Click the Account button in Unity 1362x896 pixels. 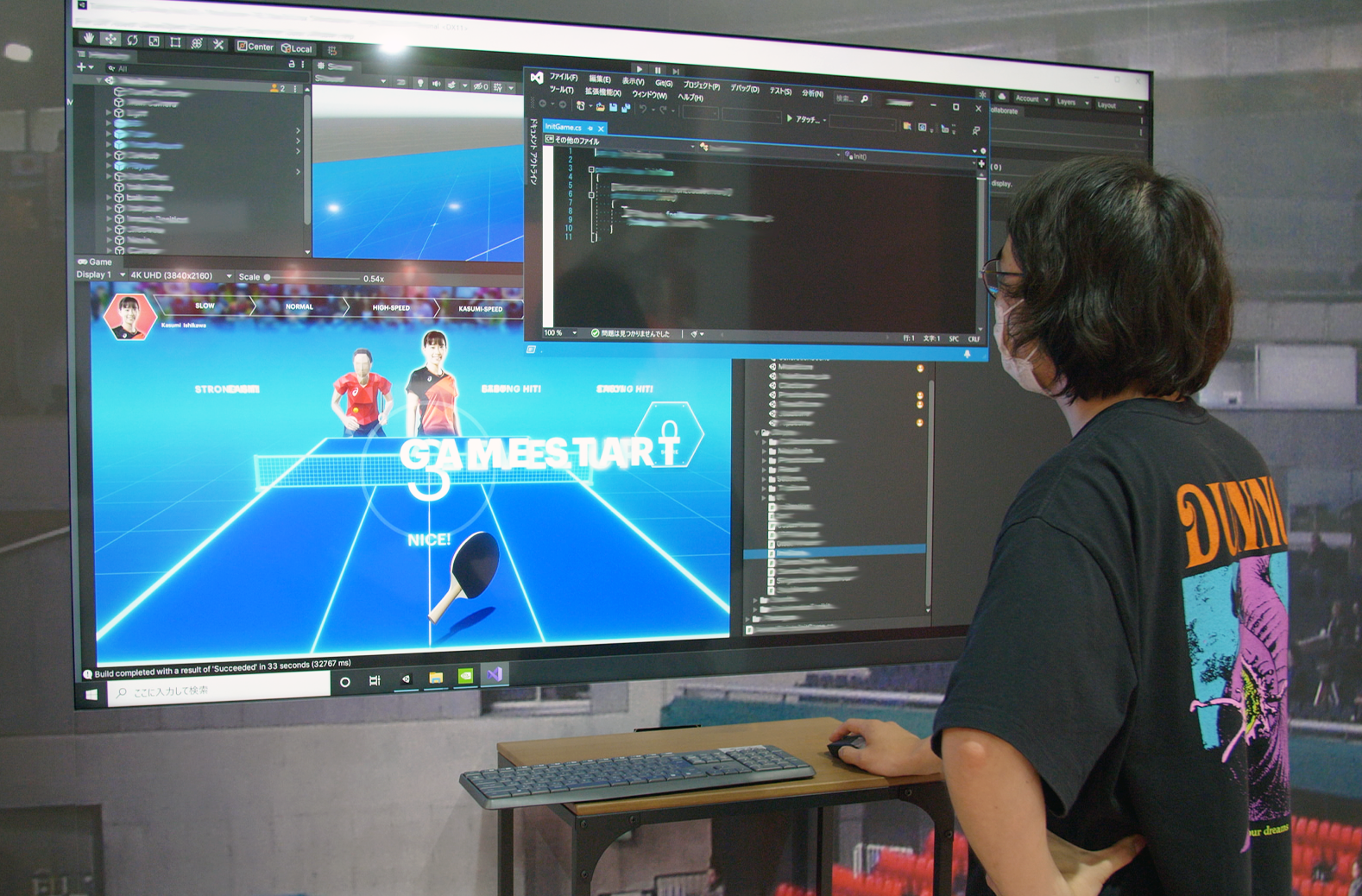point(1031,99)
